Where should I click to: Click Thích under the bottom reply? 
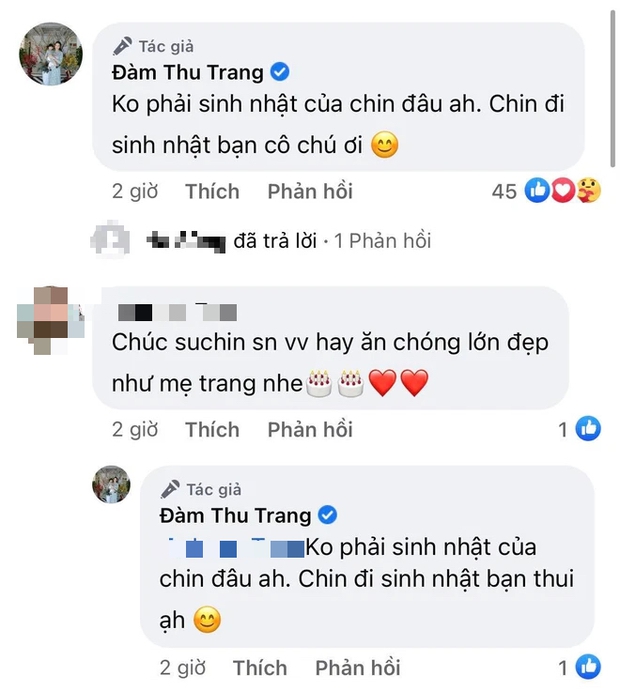[260, 668]
